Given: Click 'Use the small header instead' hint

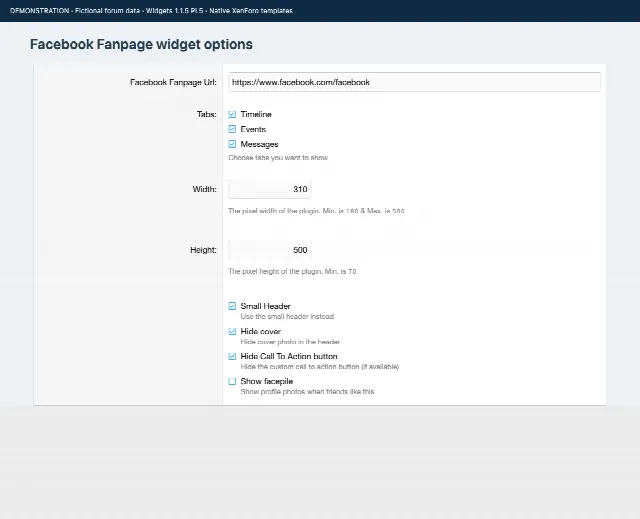Looking at the screenshot, I should tap(287, 317).
